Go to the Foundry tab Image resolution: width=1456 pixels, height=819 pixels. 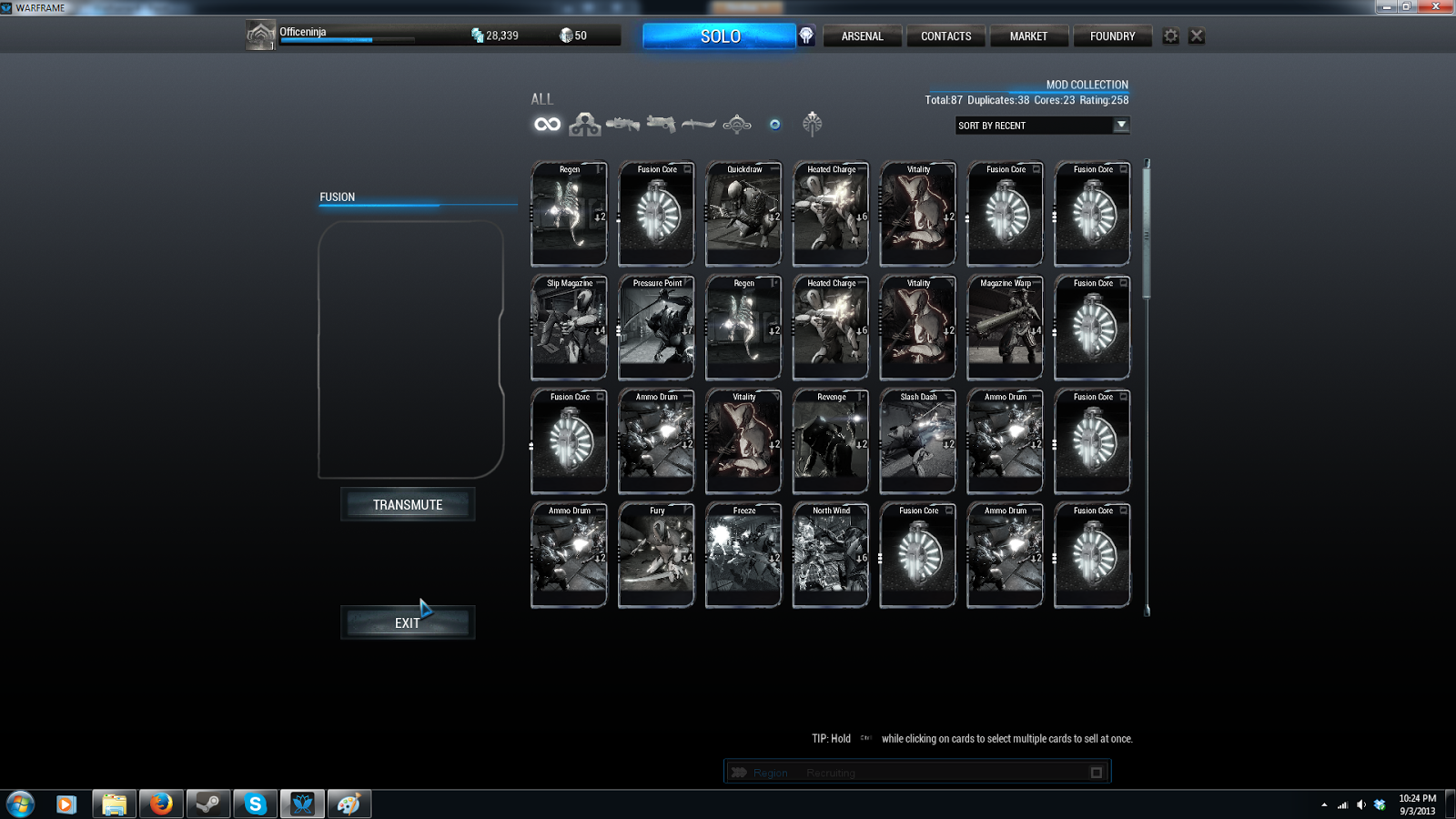click(x=1112, y=36)
